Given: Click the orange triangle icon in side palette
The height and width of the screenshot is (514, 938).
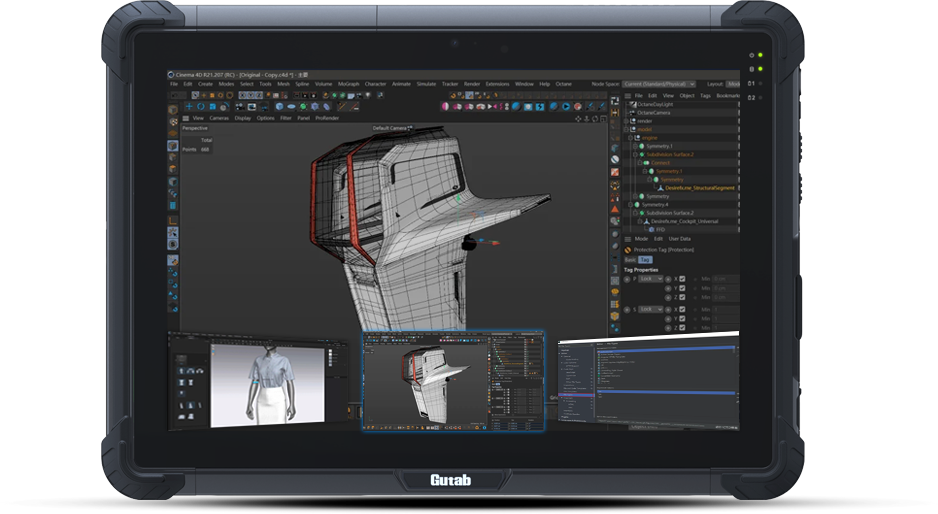Looking at the screenshot, I should click(x=615, y=209).
